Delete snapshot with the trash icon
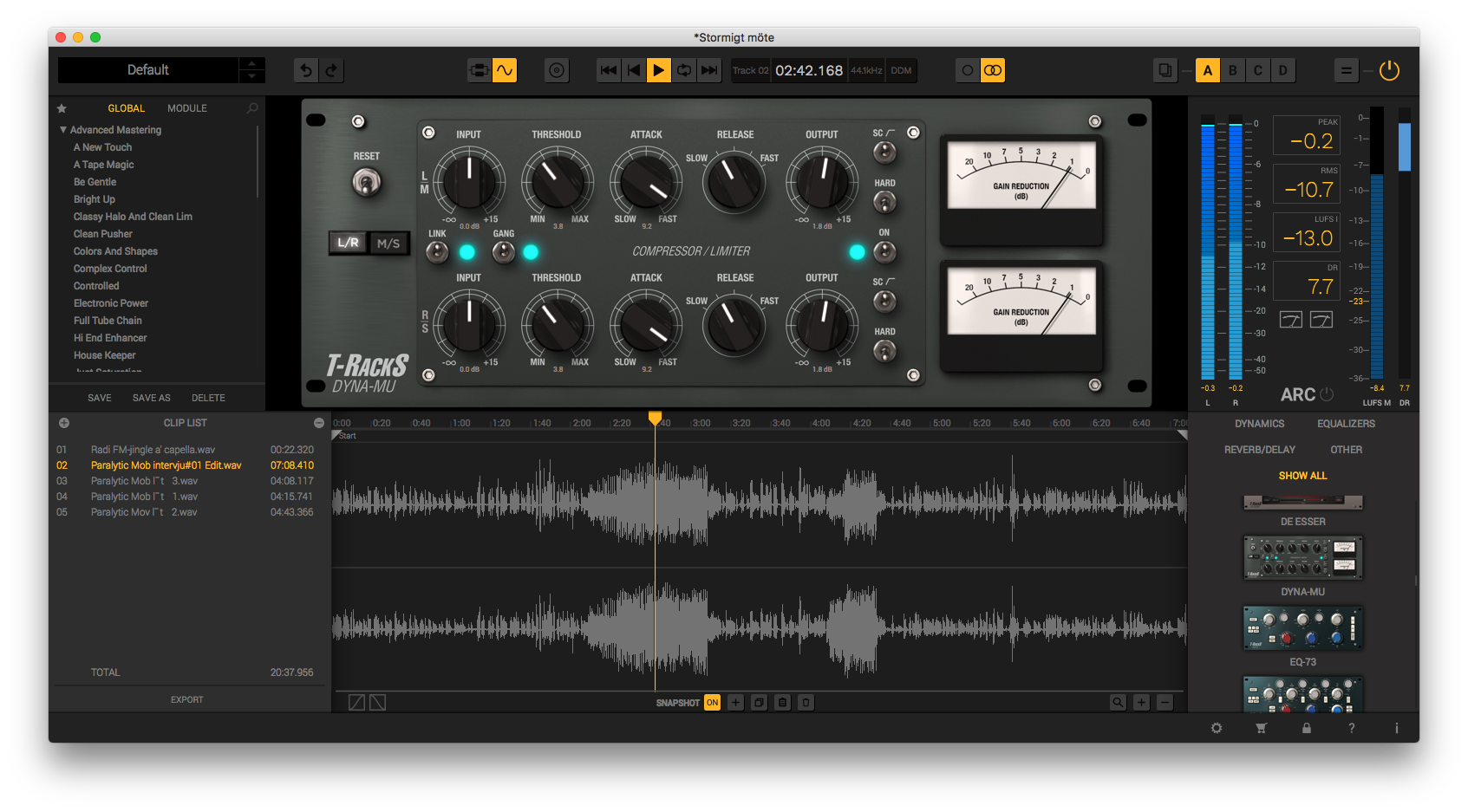 [x=806, y=703]
